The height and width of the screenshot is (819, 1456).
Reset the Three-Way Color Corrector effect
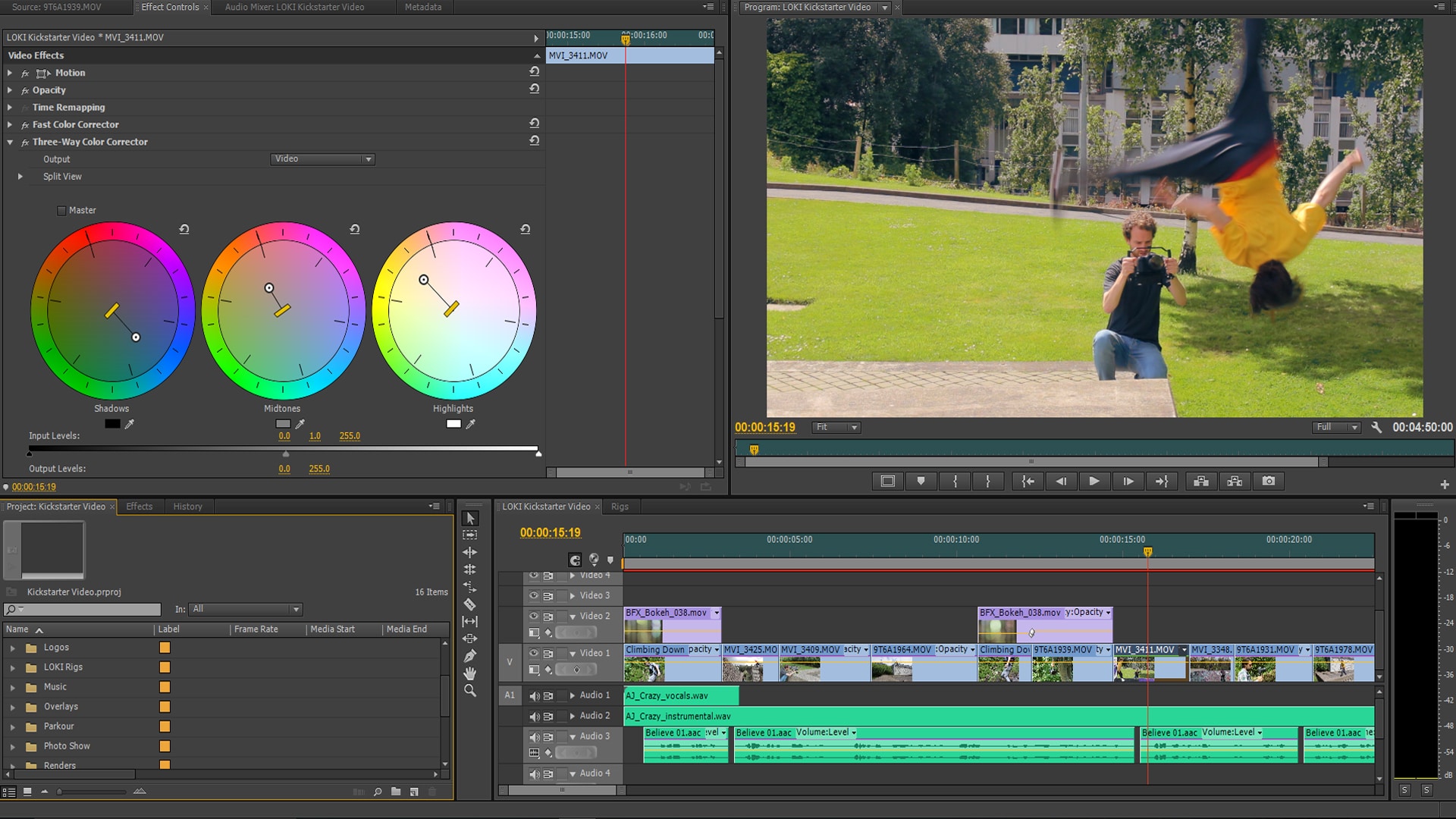tap(535, 141)
